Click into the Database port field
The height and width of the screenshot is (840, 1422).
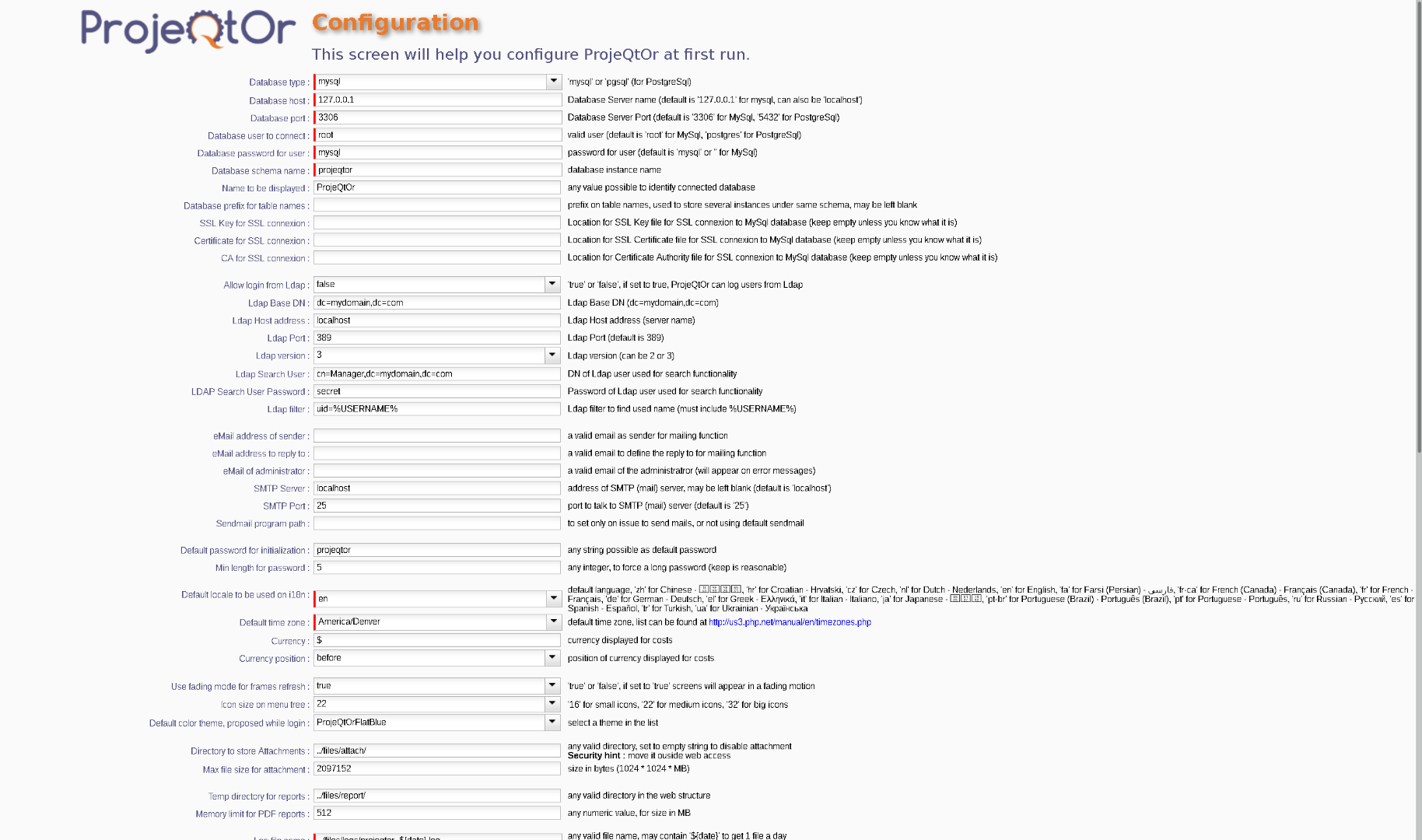(x=438, y=118)
